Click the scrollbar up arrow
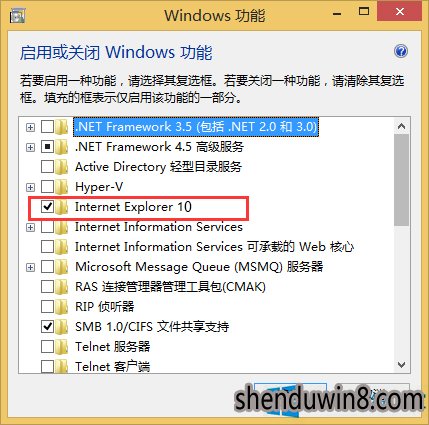Screen dimensions: 429x425 tap(401, 126)
